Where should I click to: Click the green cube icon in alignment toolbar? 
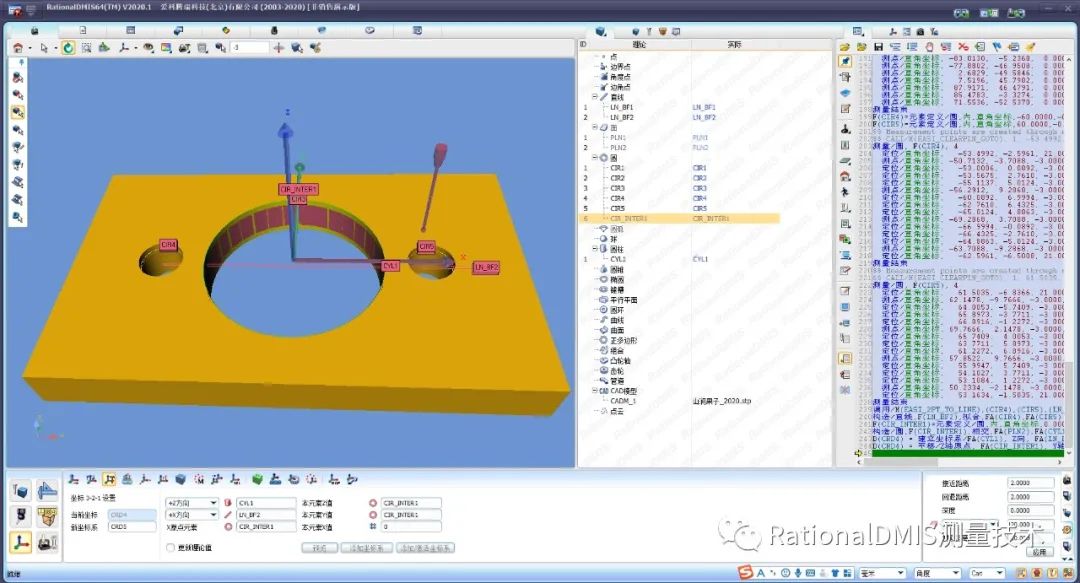(257, 479)
